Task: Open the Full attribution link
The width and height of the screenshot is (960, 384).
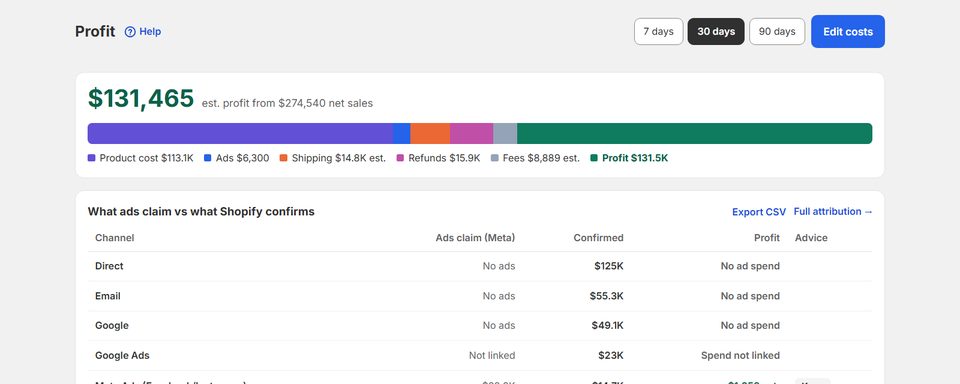Action: [x=833, y=211]
